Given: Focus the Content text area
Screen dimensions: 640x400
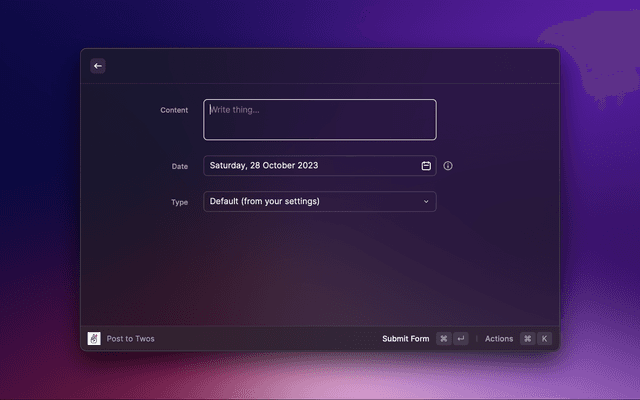Looking at the screenshot, I should tap(320, 127).
